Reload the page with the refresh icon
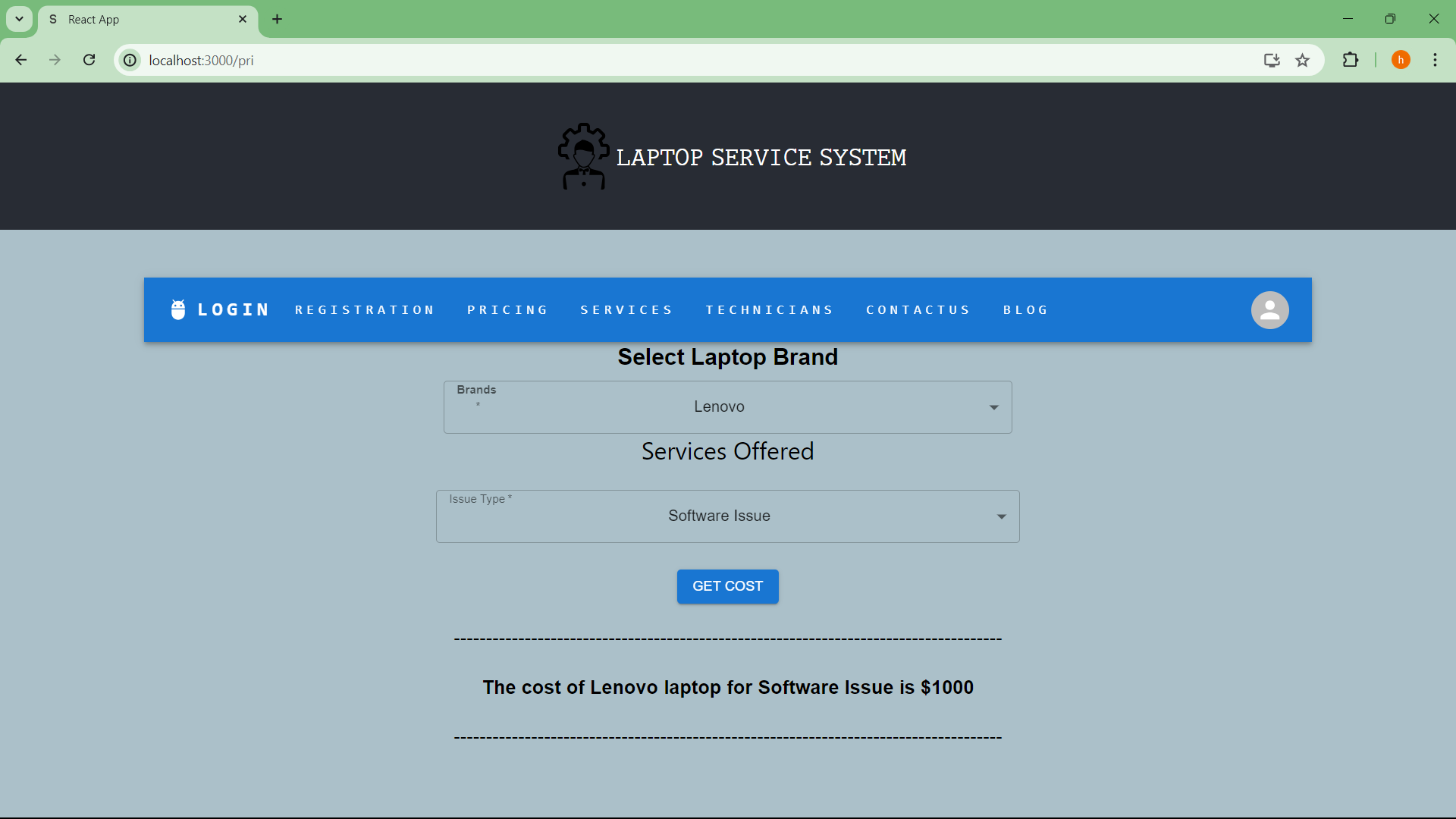Screen dimensions: 1456x819 (x=89, y=60)
